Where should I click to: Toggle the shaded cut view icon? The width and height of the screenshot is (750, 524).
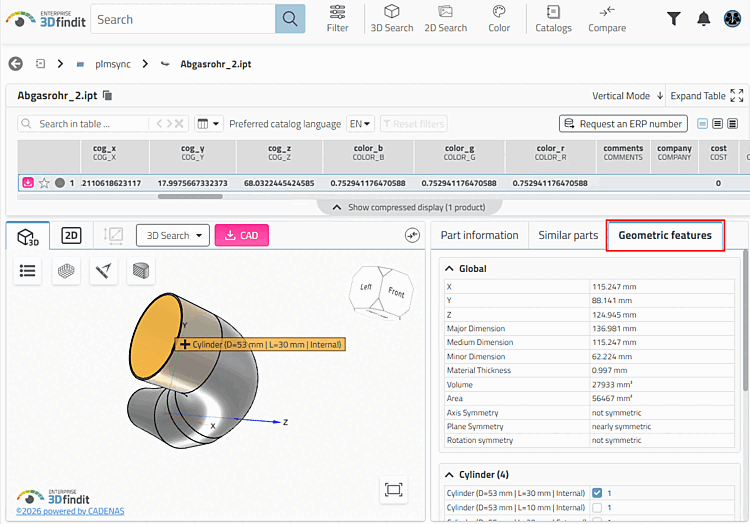(x=141, y=271)
